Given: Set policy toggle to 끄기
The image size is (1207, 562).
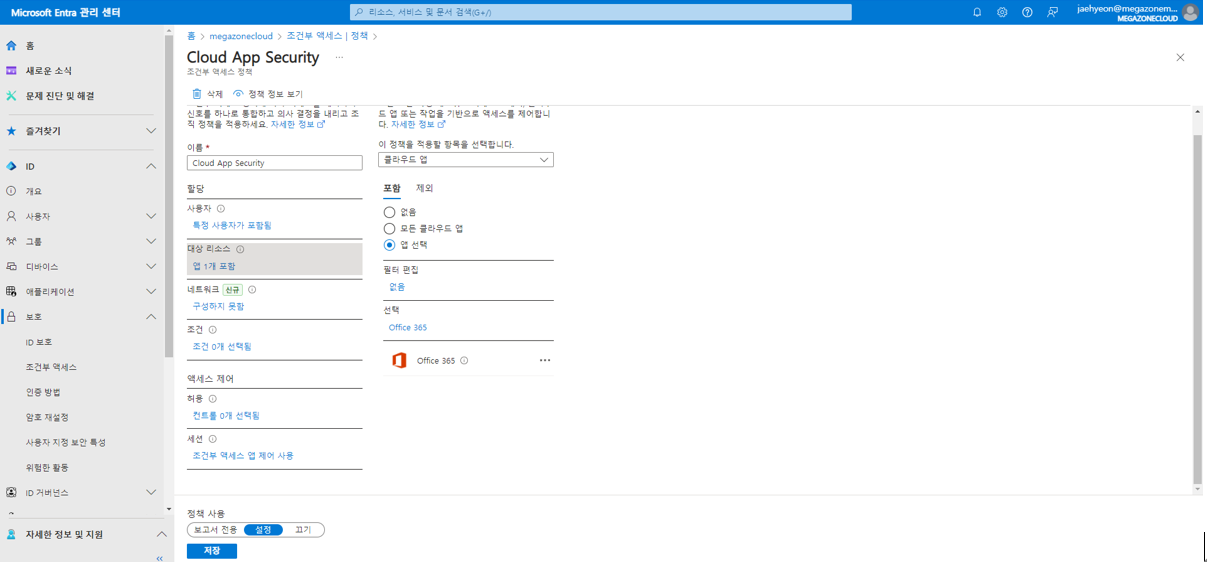Looking at the screenshot, I should point(303,530).
